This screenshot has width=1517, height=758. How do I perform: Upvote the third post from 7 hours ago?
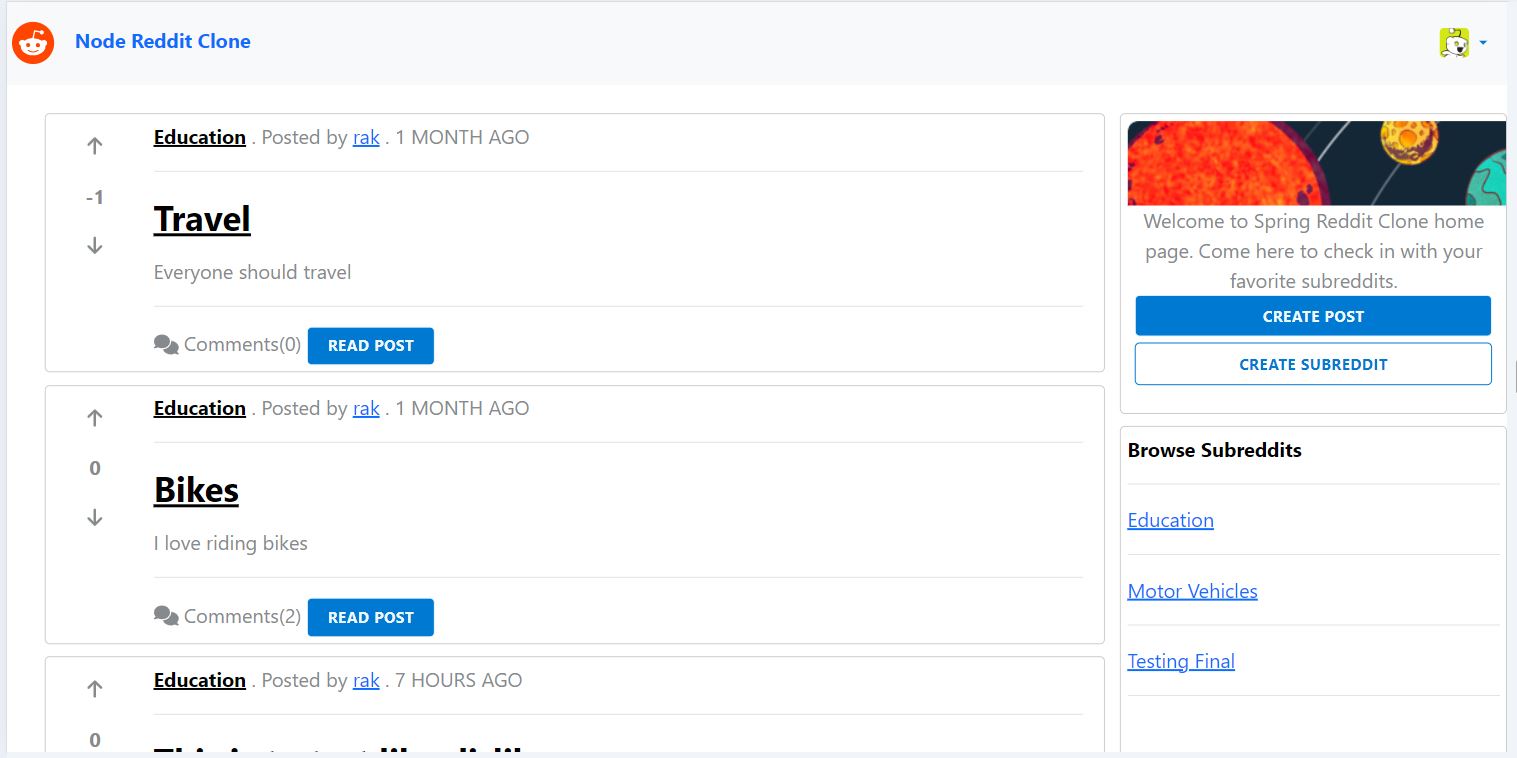[95, 688]
